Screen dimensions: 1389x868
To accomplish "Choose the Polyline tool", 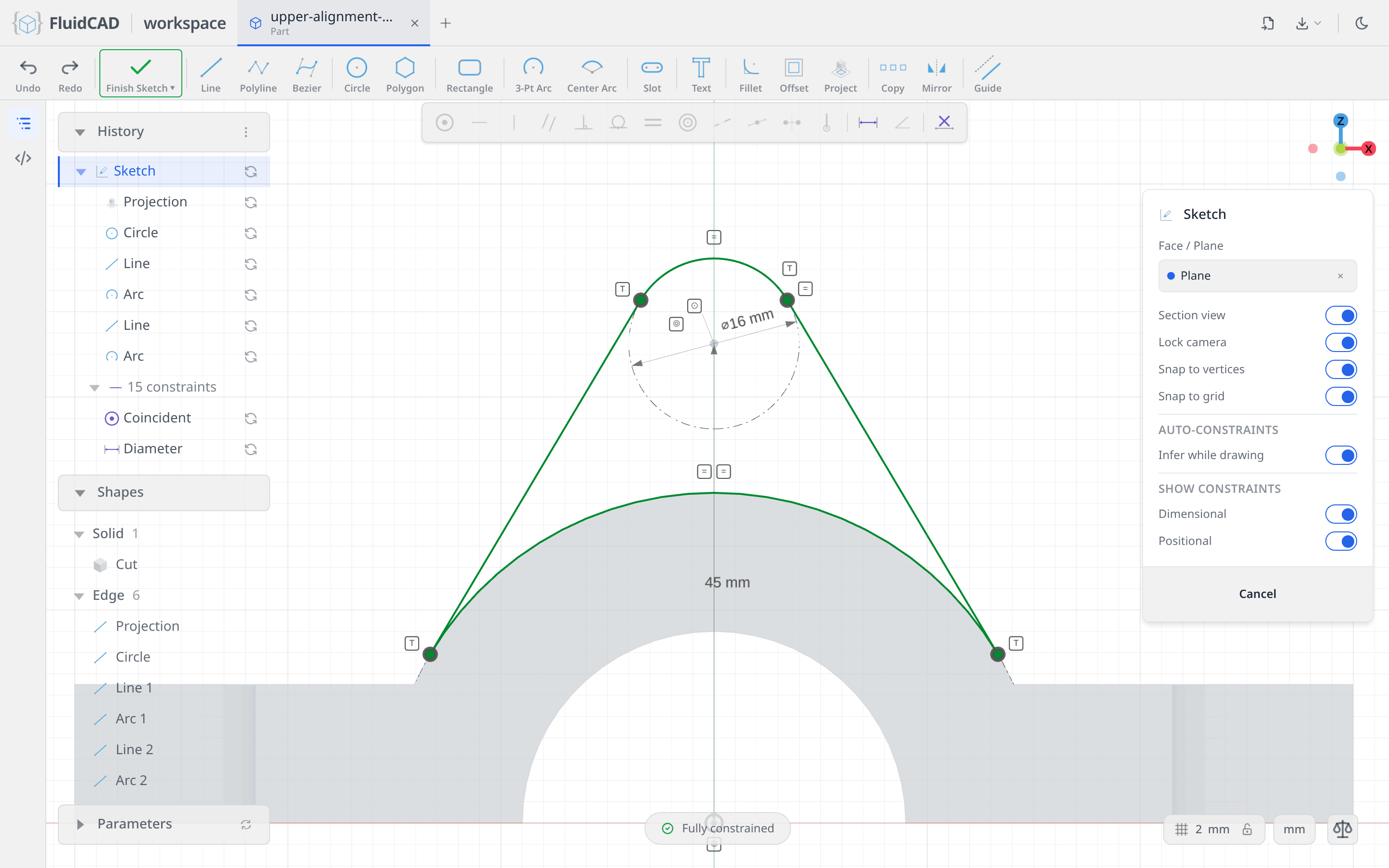I will tap(259, 75).
